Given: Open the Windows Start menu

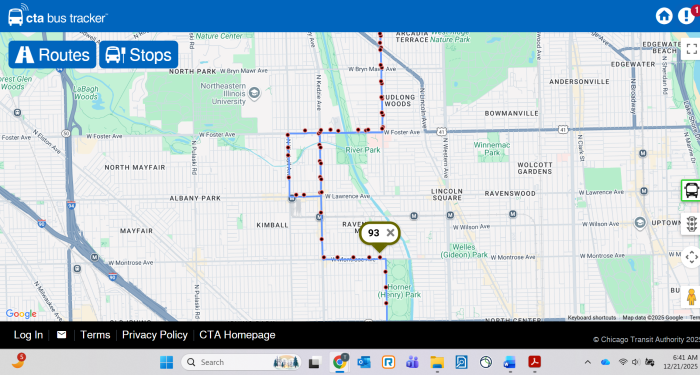Looking at the screenshot, I should pyautogui.click(x=167, y=362).
